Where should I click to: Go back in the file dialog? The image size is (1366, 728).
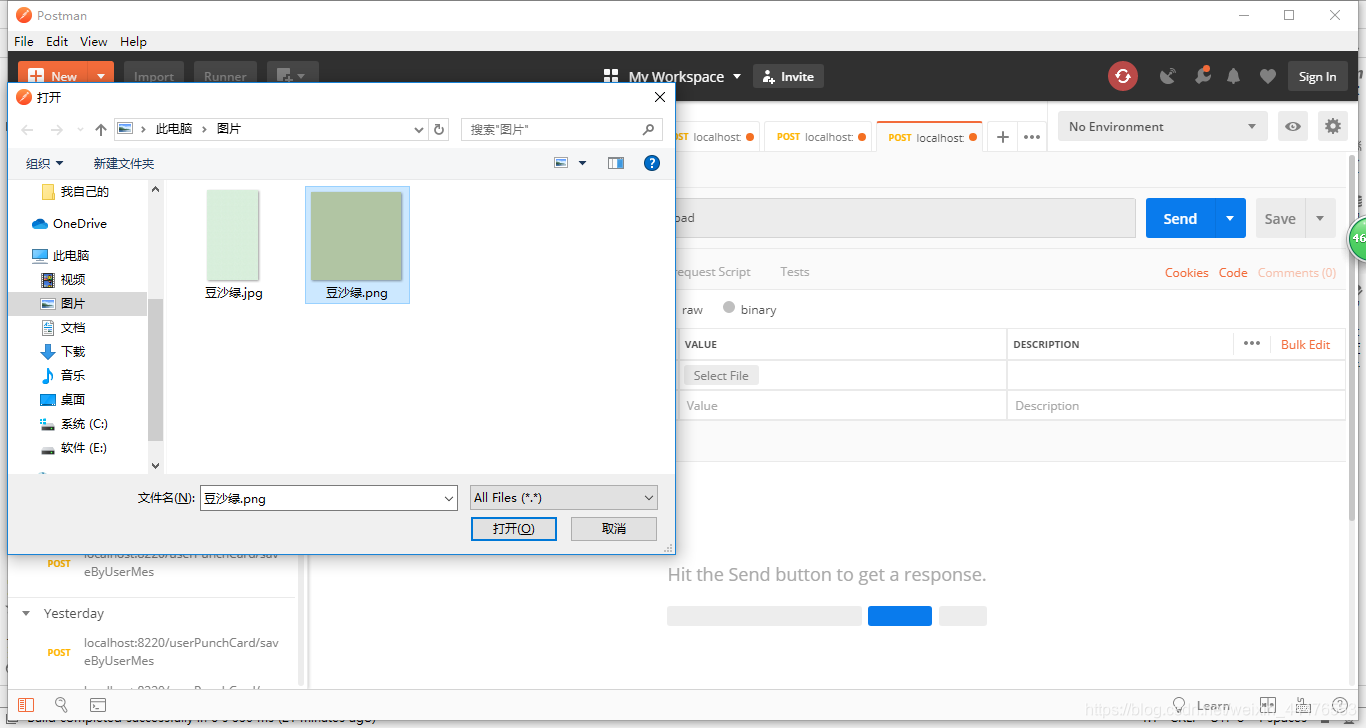(x=27, y=129)
